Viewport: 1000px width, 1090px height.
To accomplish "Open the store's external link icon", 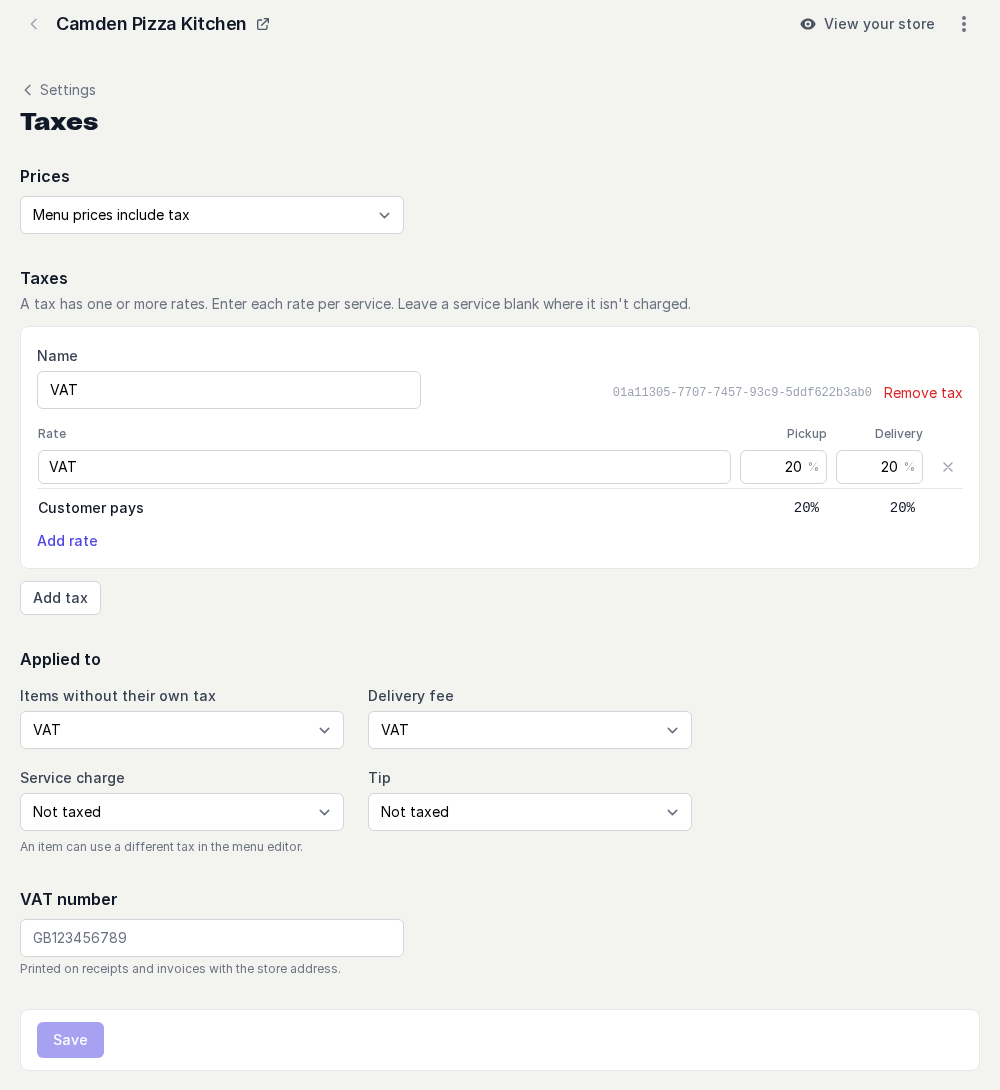I will tap(263, 24).
